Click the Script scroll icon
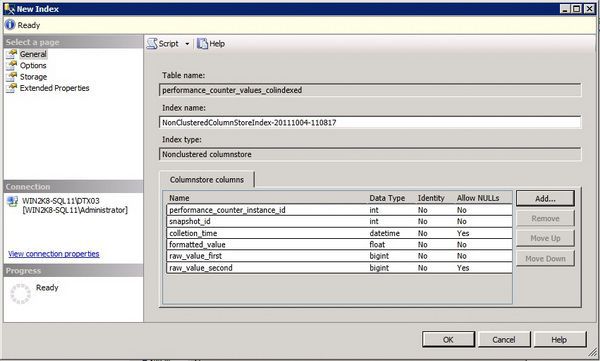Viewport: 600px width, 361px height. pos(152,44)
